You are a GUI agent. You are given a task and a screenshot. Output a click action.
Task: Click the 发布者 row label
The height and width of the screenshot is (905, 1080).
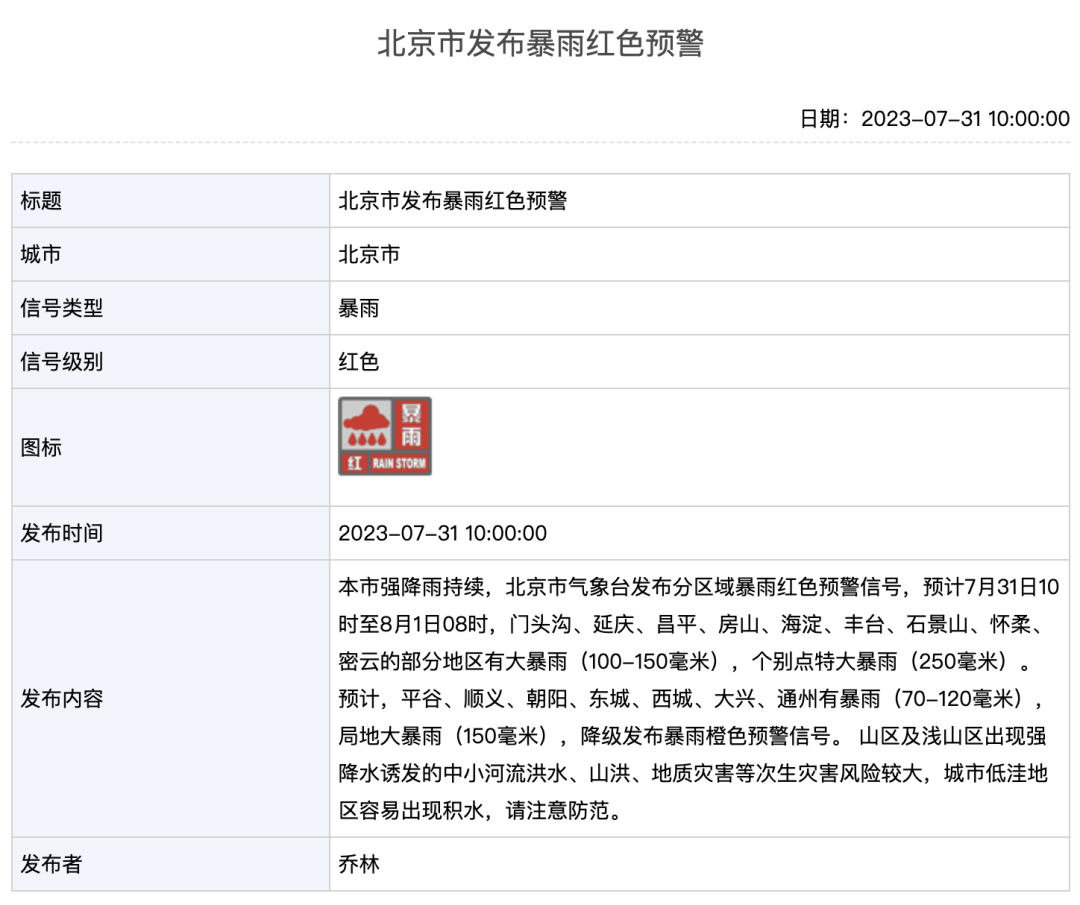tap(51, 864)
